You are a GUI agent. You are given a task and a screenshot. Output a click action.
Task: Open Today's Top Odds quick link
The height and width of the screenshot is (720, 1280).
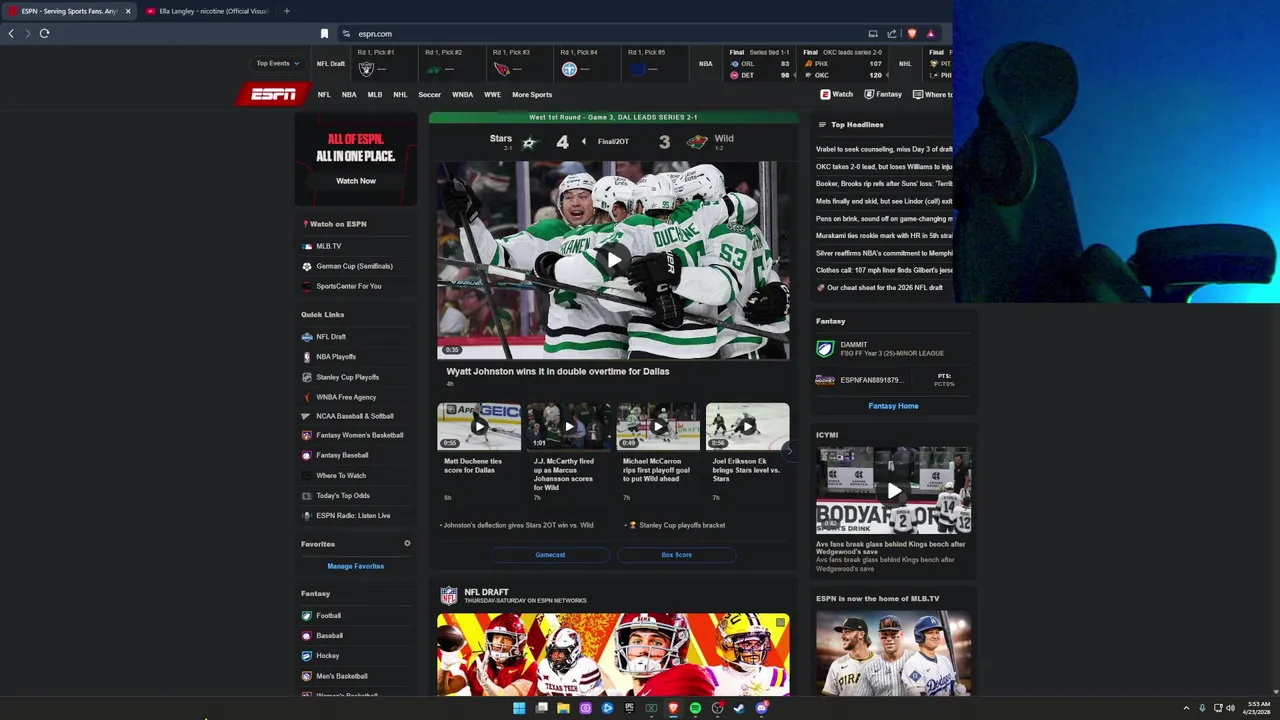(343, 496)
